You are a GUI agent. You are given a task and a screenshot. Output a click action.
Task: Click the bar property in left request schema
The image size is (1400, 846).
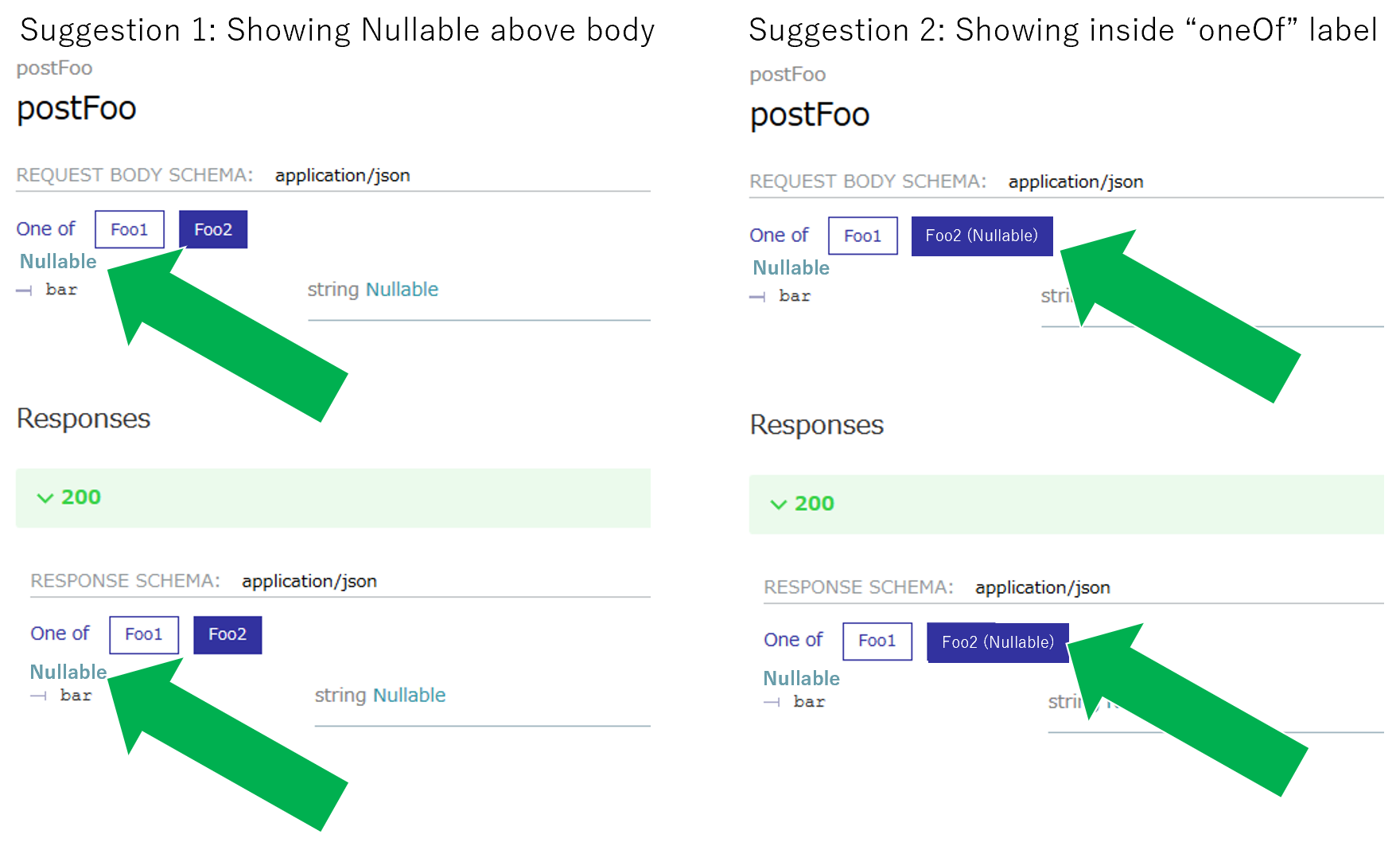[x=61, y=290]
